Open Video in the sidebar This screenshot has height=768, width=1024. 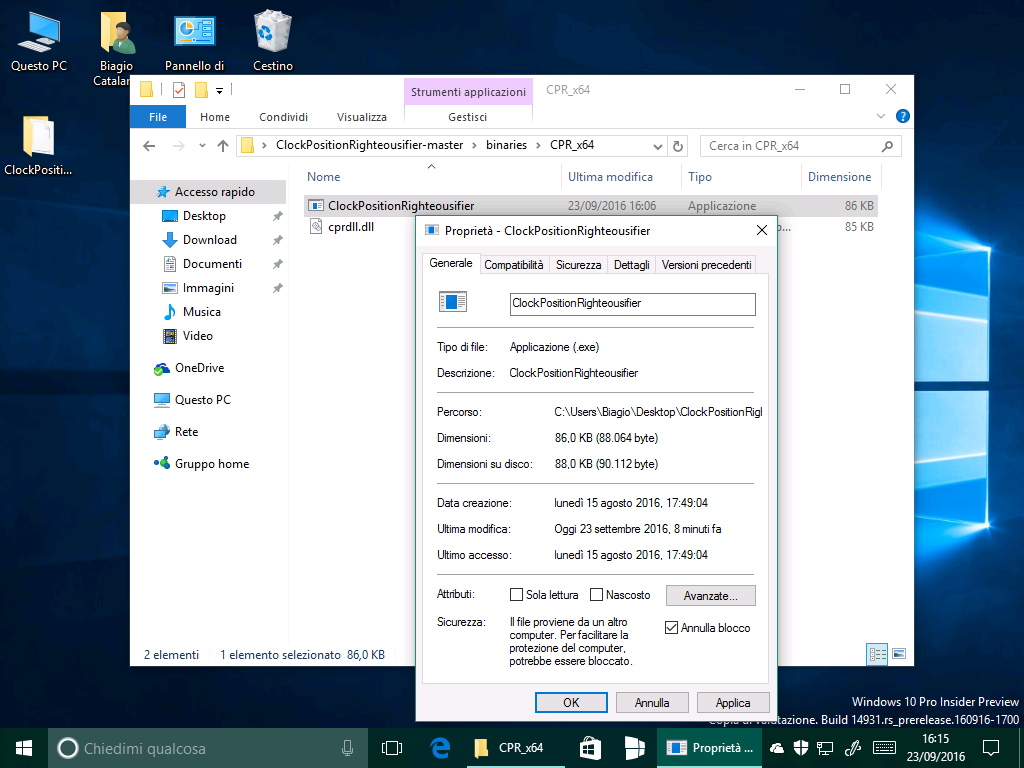pos(197,336)
